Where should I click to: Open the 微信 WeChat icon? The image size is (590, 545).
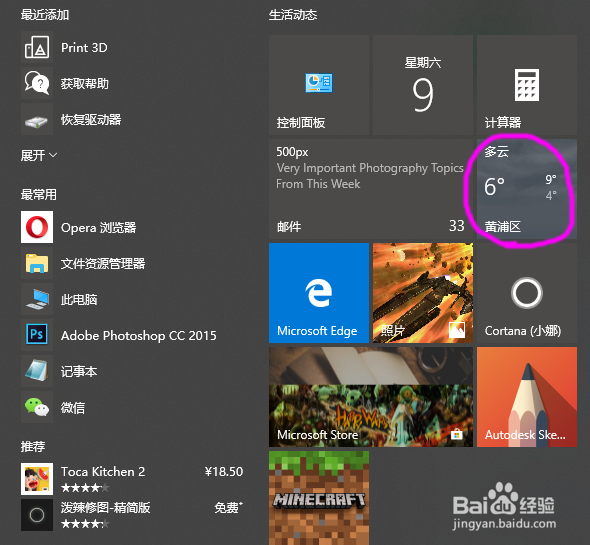point(37,407)
